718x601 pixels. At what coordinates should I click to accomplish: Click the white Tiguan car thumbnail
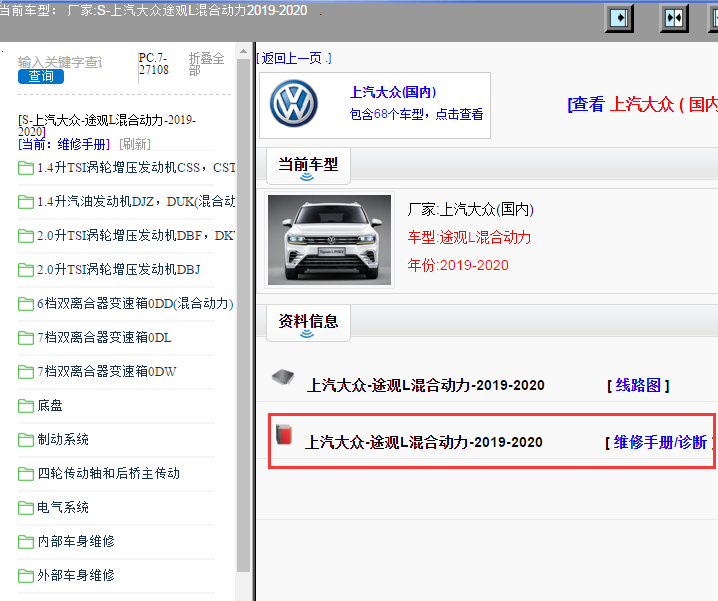pos(329,240)
